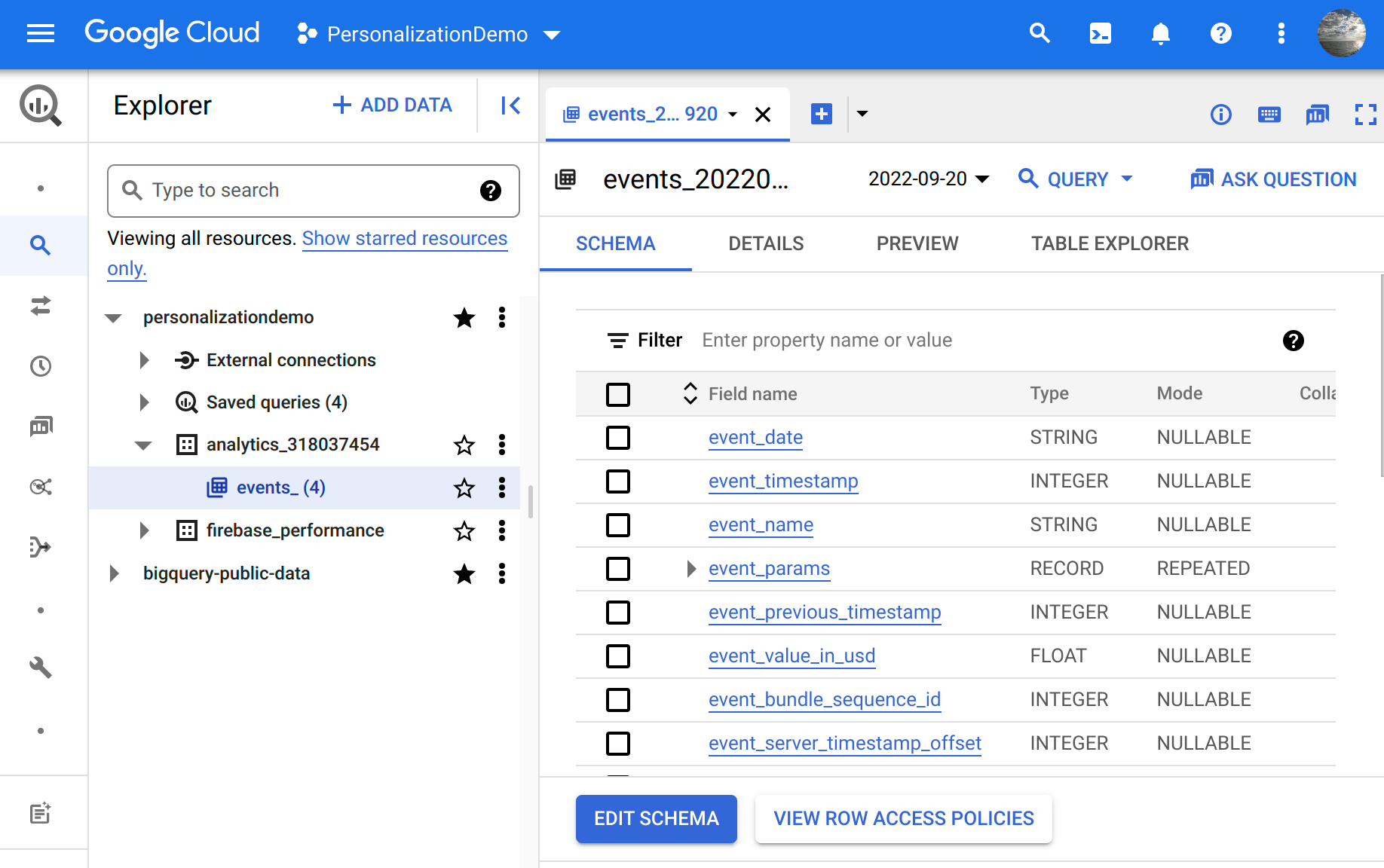Check the event_date row checkbox
1384x868 pixels.
click(x=618, y=438)
